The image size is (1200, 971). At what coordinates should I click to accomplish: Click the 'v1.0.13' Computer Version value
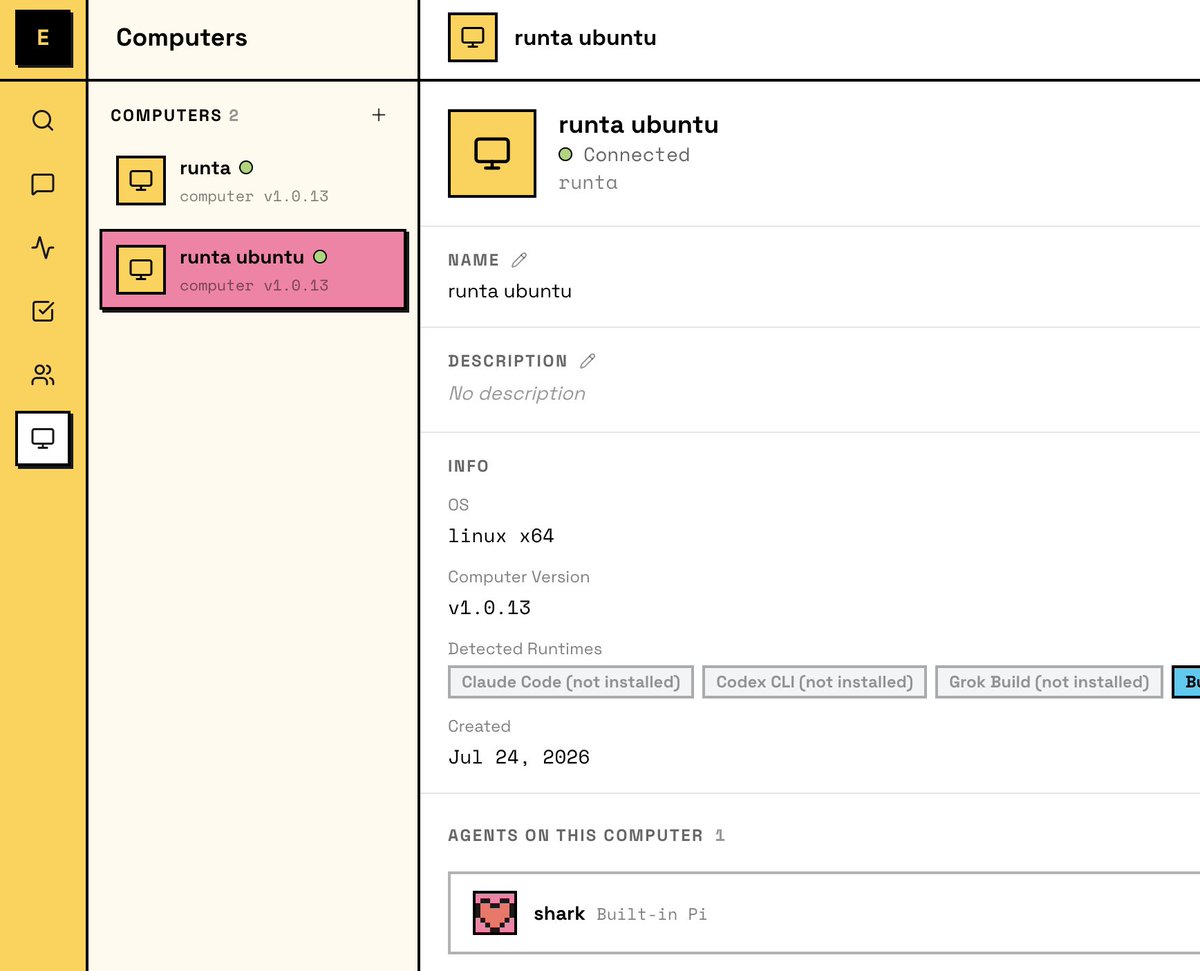[x=489, y=608]
